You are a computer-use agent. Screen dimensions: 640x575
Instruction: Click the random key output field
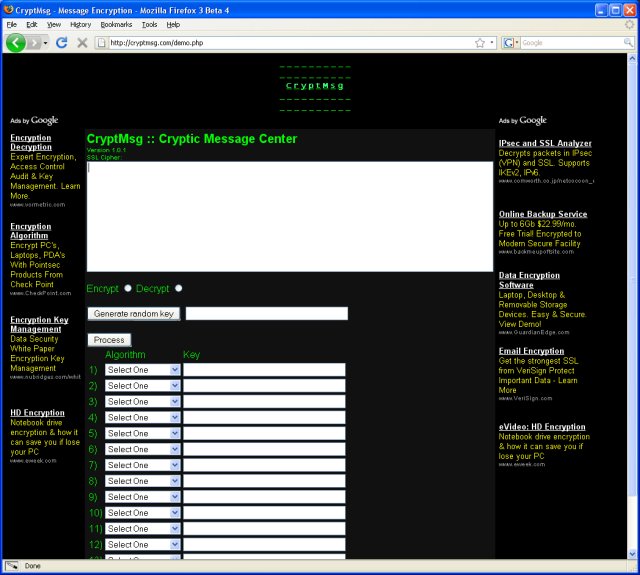[267, 313]
